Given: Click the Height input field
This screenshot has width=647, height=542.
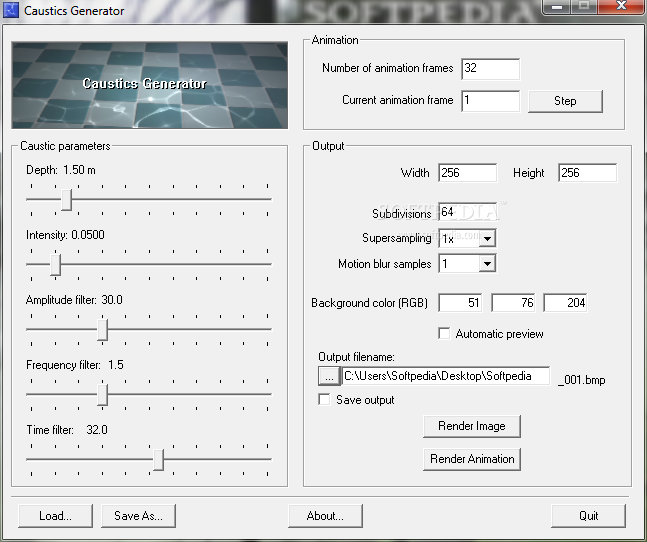Looking at the screenshot, I should click(588, 173).
